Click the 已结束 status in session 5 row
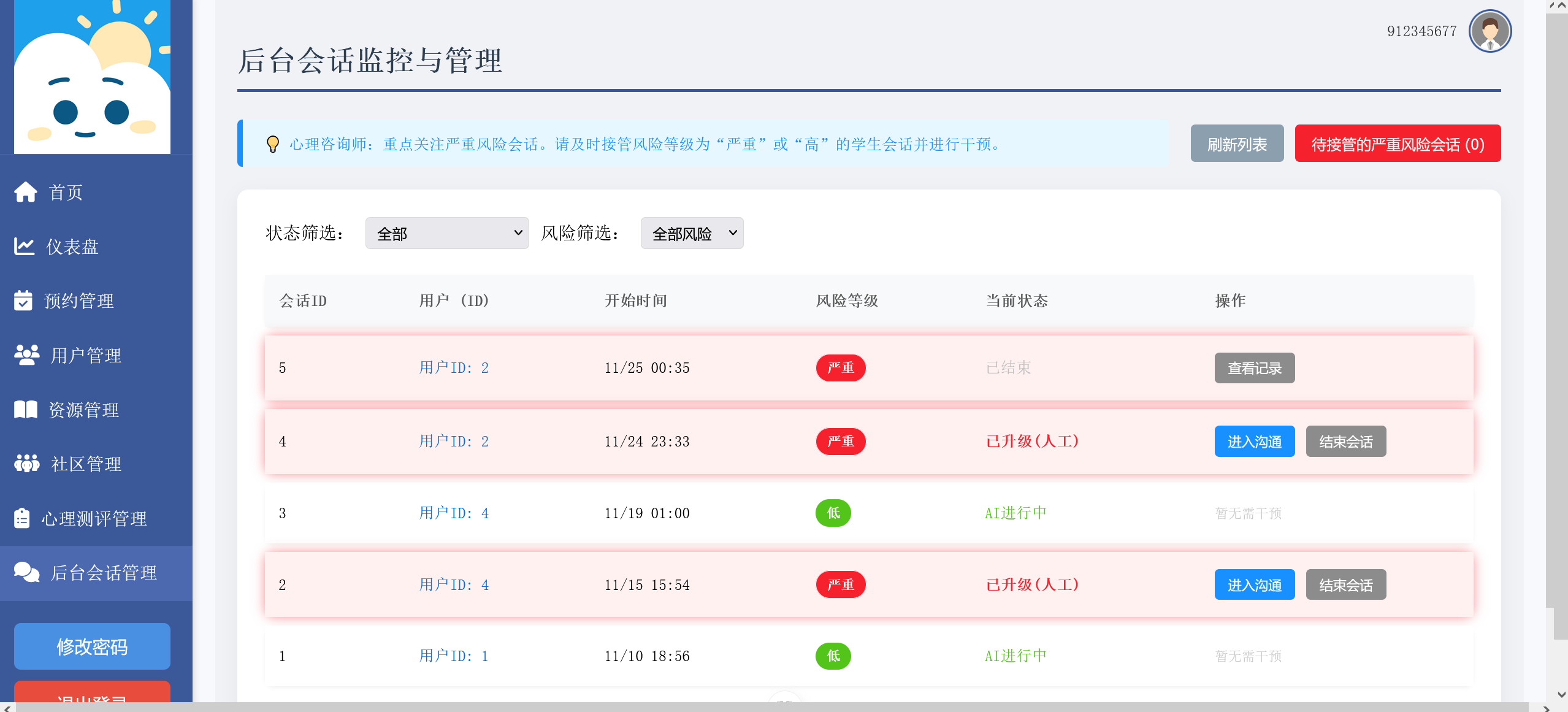 pyautogui.click(x=1009, y=368)
